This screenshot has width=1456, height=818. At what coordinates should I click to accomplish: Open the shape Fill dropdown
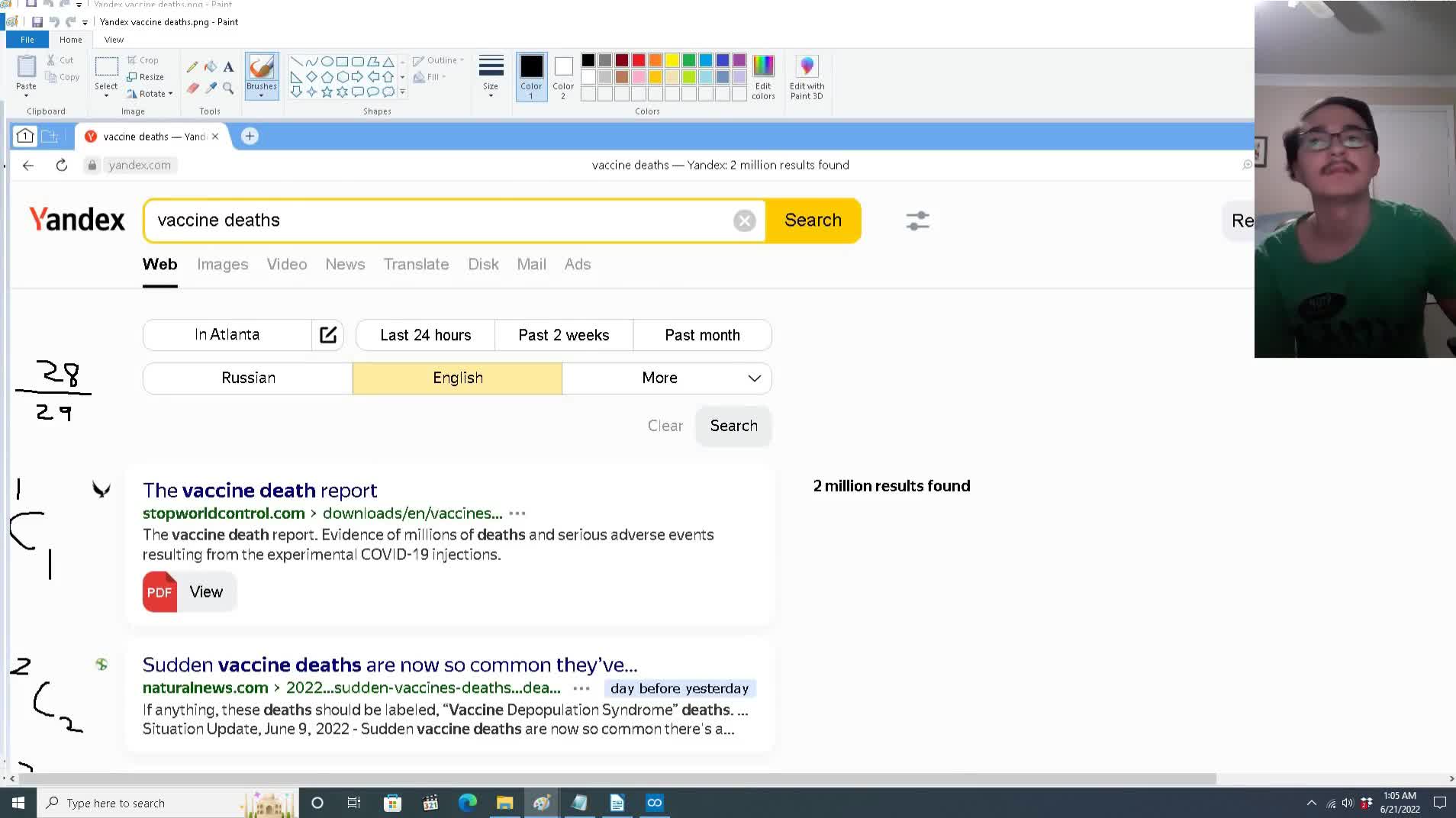point(430,77)
